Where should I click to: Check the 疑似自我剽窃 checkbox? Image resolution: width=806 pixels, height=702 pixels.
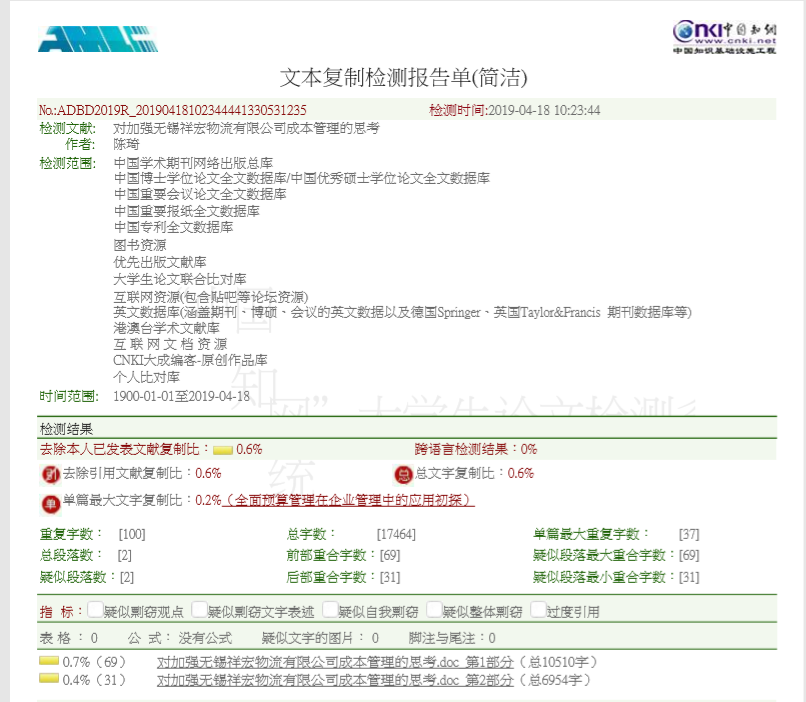tap(330, 609)
